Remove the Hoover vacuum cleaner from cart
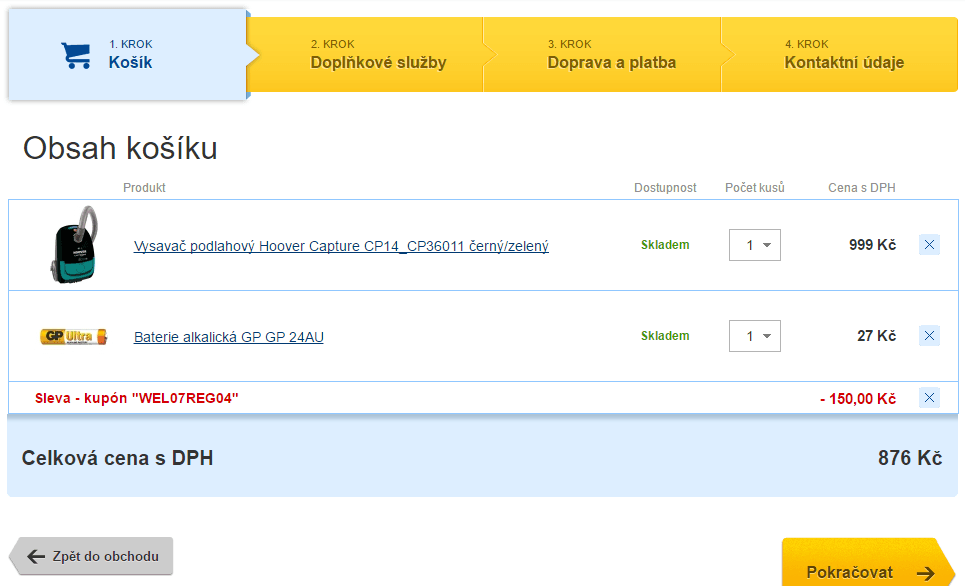This screenshot has width=965, height=586. click(x=929, y=245)
